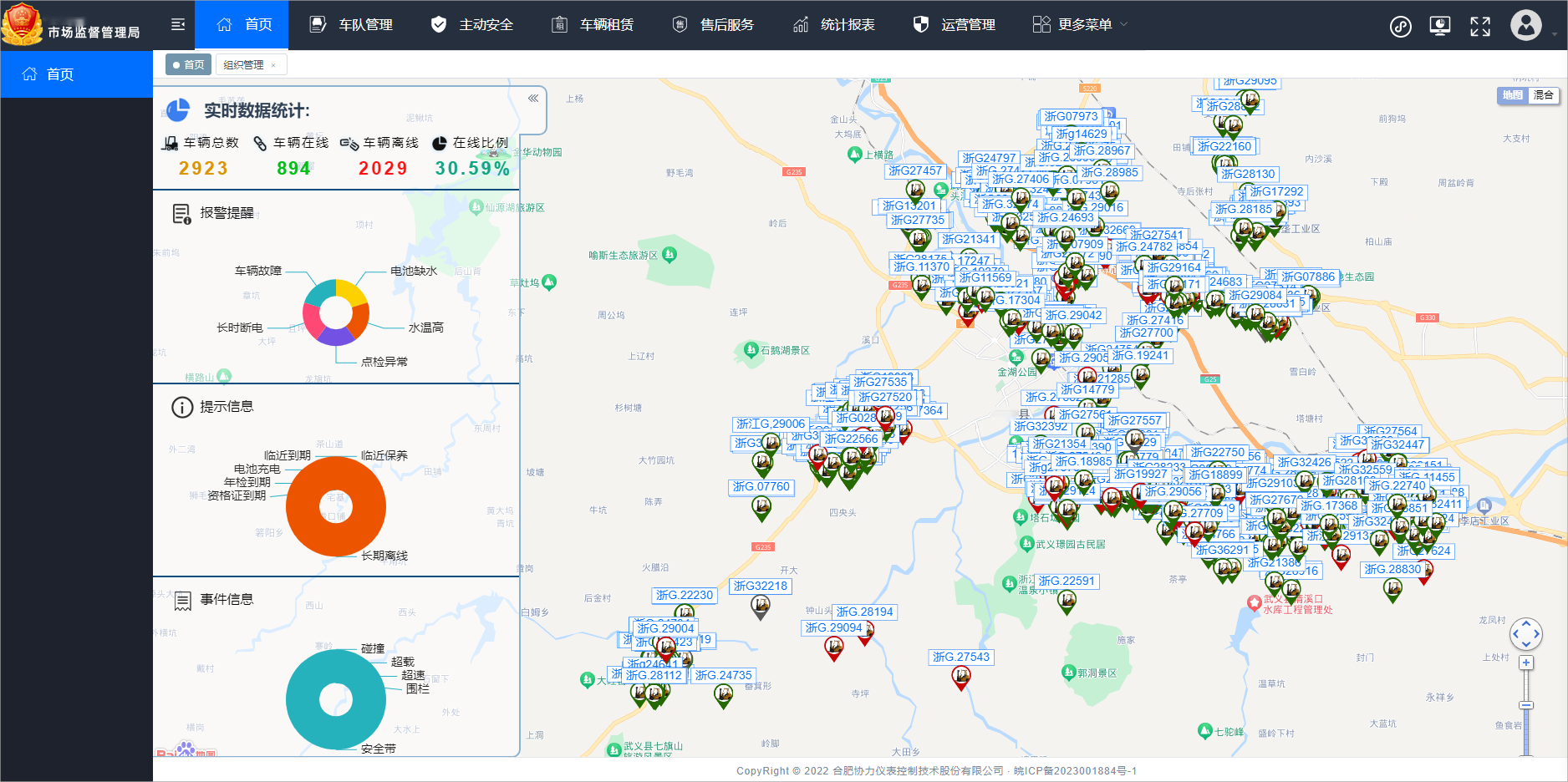
Task: Click vehicle marker pin under 浙G.22591
Action: coord(1067,602)
